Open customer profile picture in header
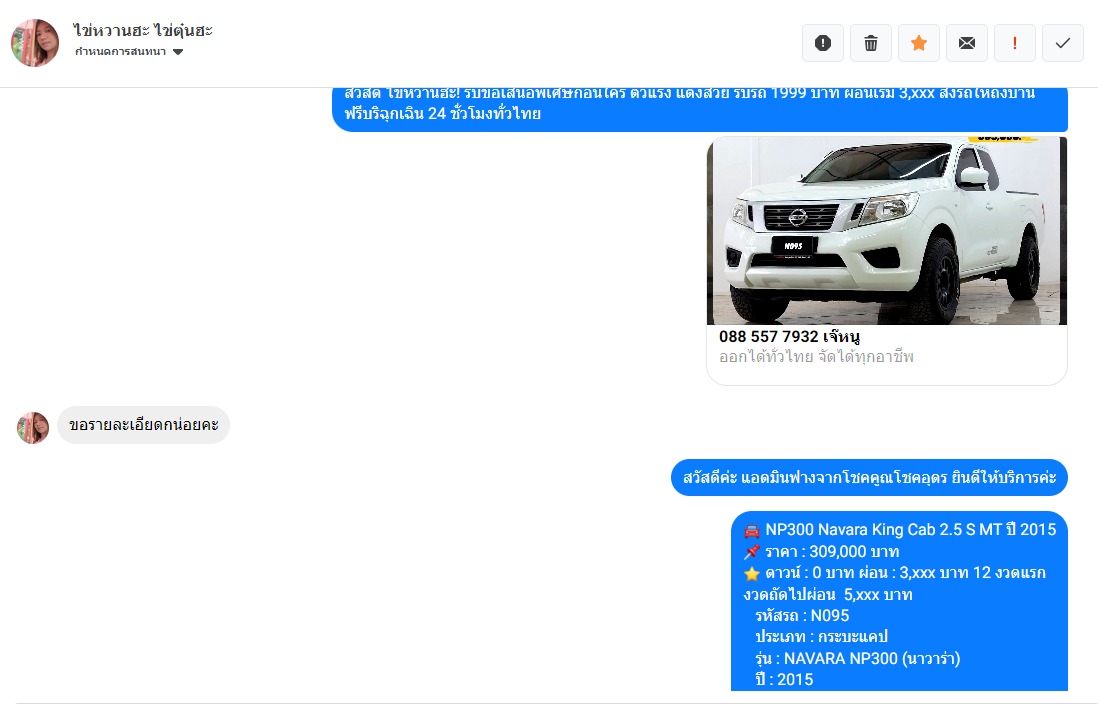 click(35, 43)
